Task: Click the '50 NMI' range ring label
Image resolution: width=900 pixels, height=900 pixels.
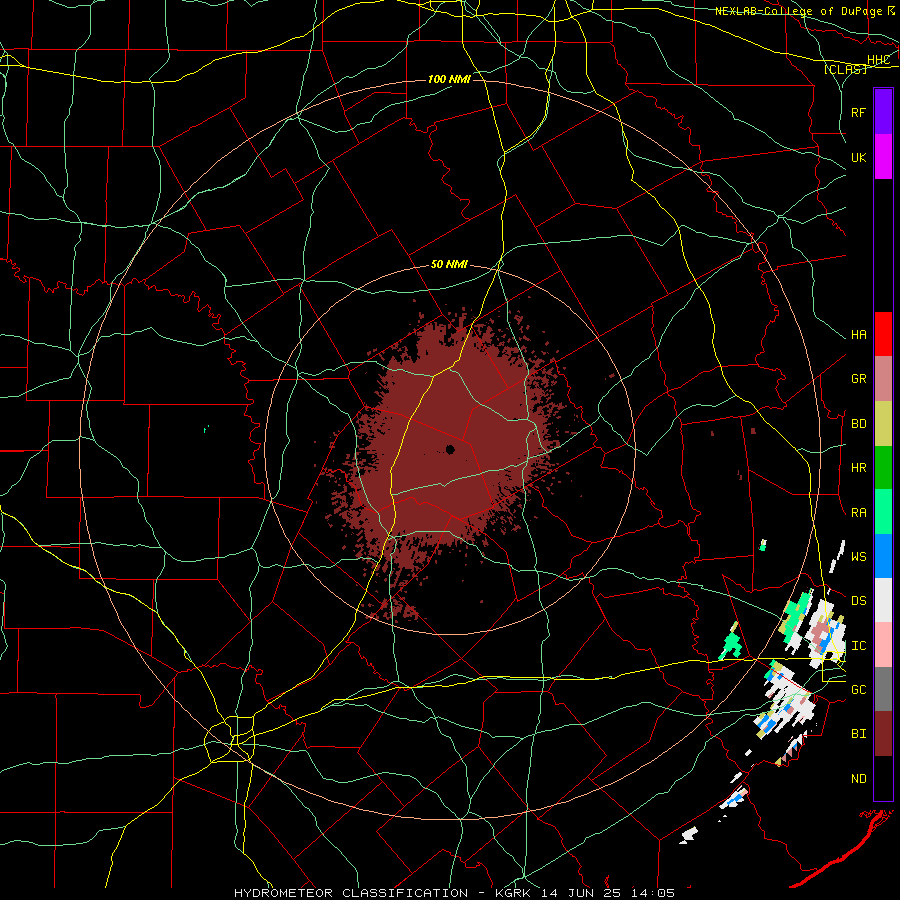Action: pos(449,264)
